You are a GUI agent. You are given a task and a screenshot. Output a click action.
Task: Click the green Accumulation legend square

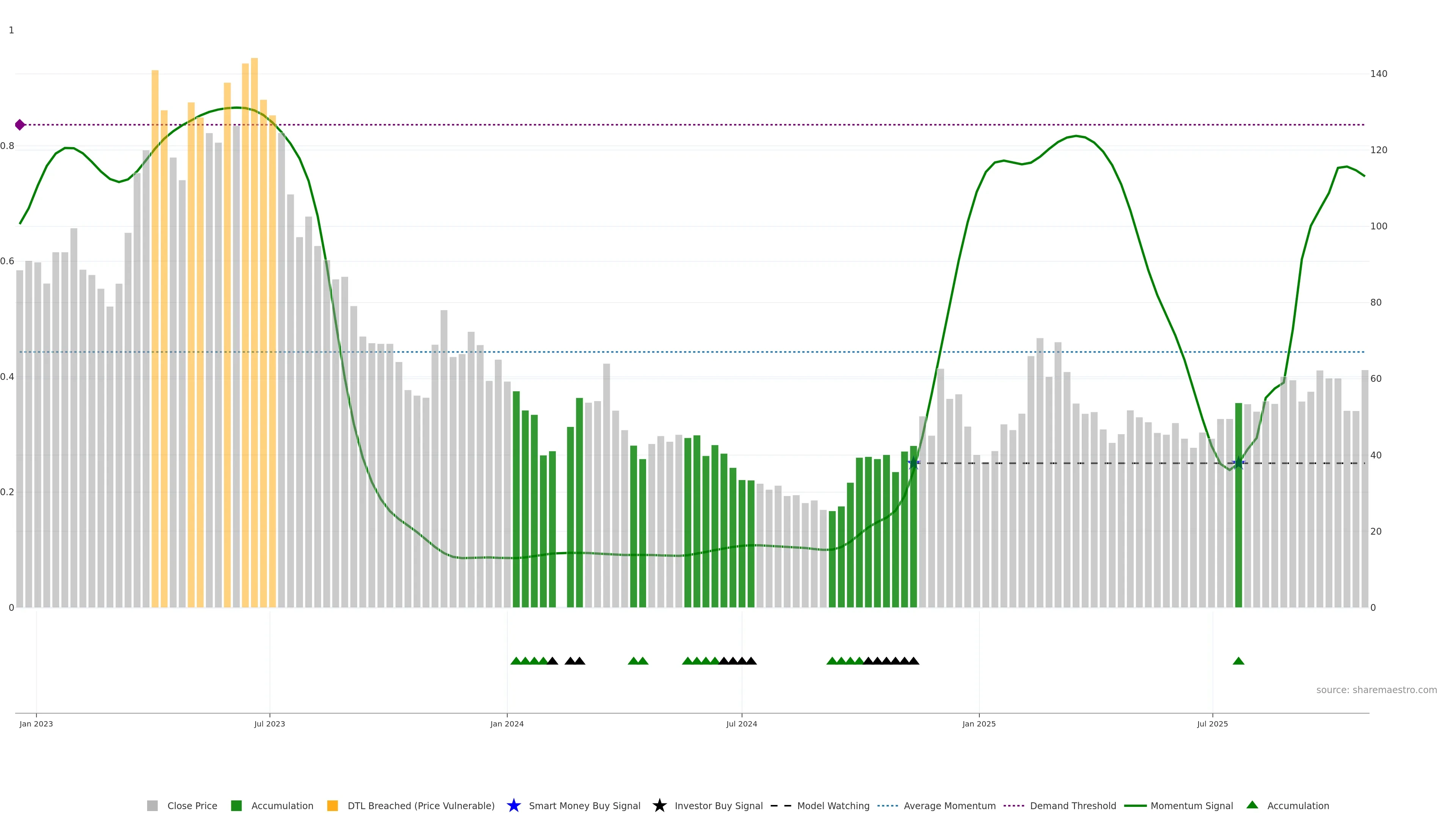click(x=236, y=805)
